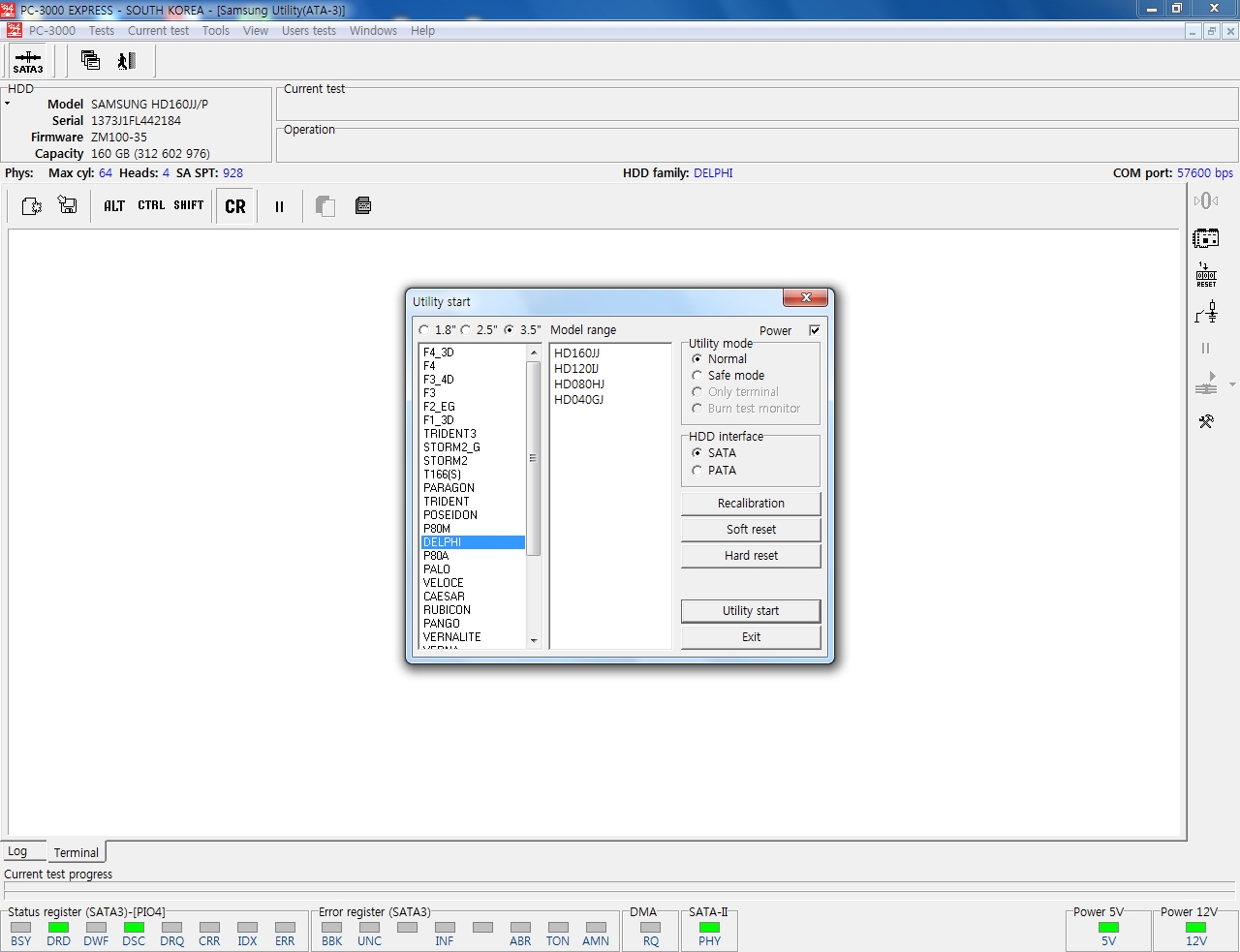Click the exit door toolbar icon

click(127, 61)
